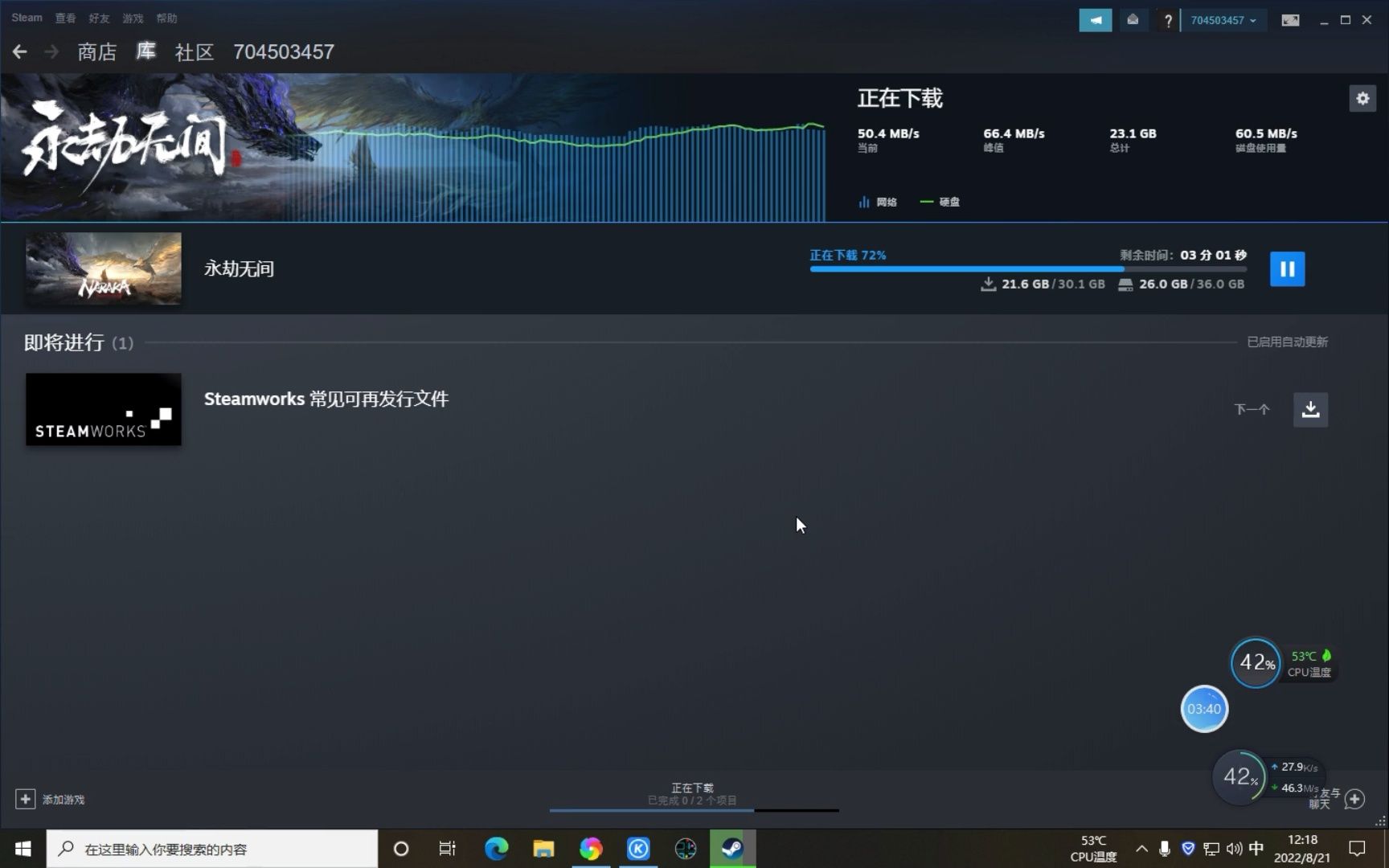Switch the 中 input method indicator
The height and width of the screenshot is (868, 1389).
1256,849
